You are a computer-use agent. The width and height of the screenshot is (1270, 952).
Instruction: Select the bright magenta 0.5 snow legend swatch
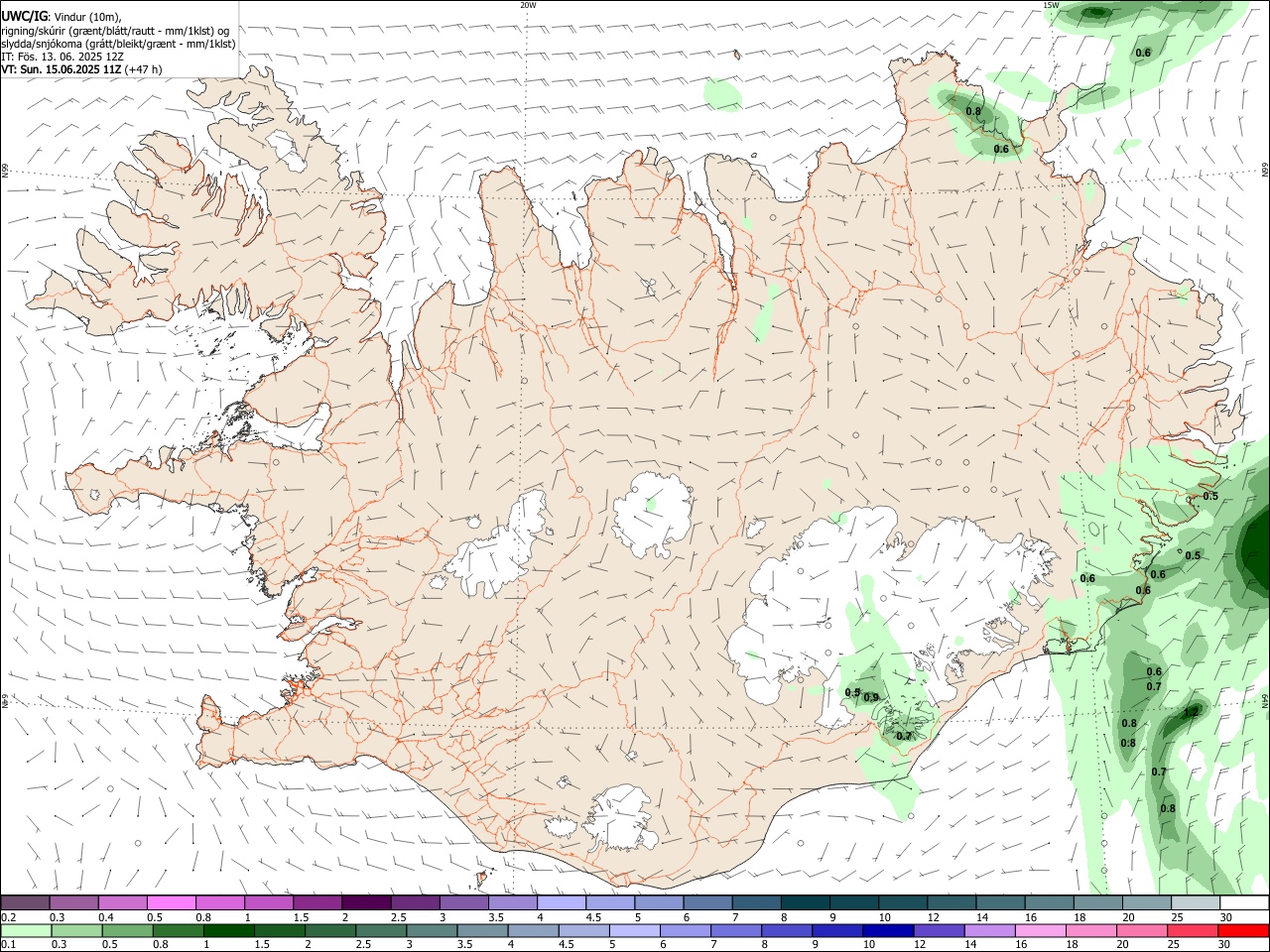click(171, 902)
